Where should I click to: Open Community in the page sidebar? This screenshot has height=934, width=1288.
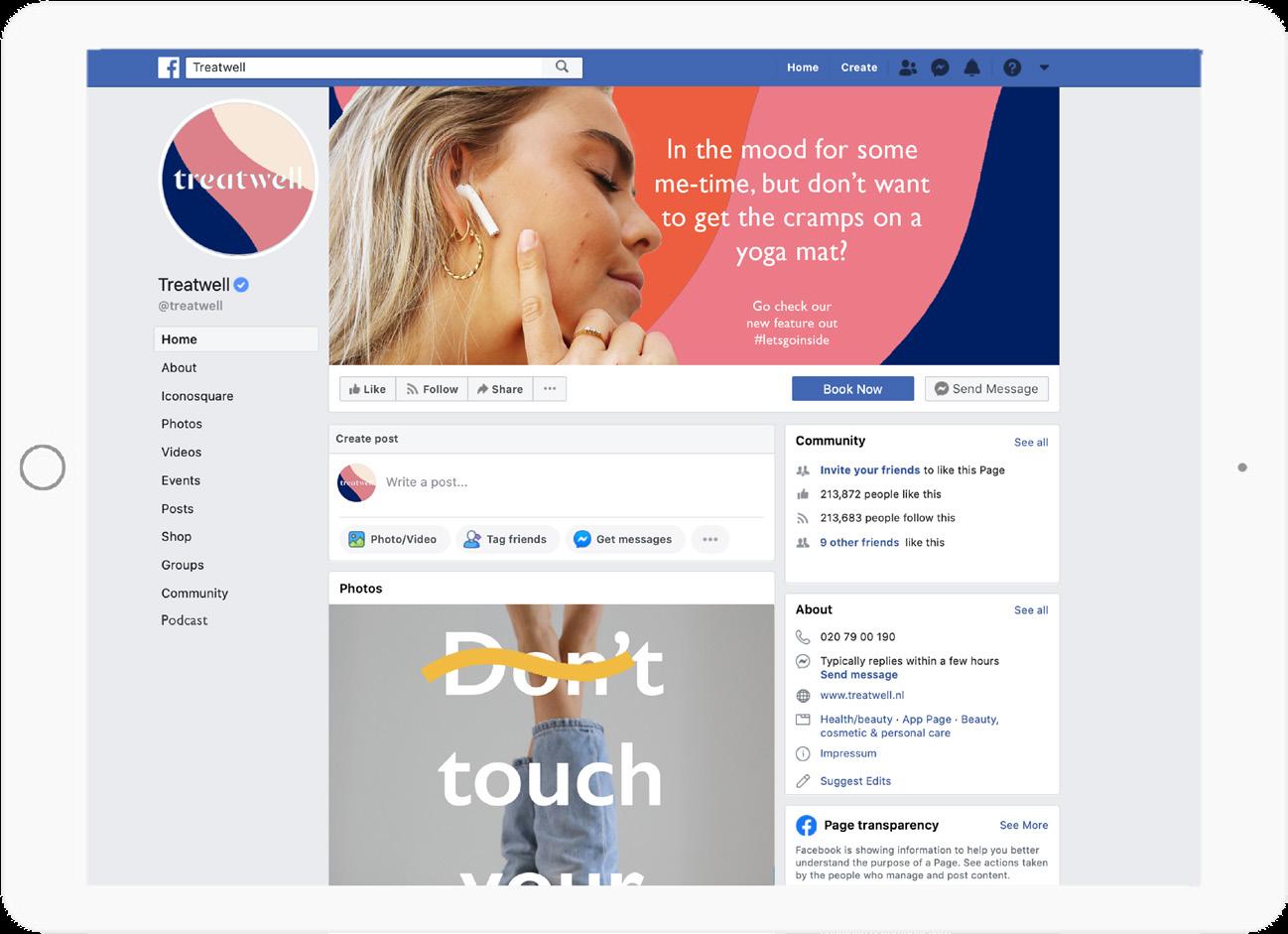click(x=194, y=593)
